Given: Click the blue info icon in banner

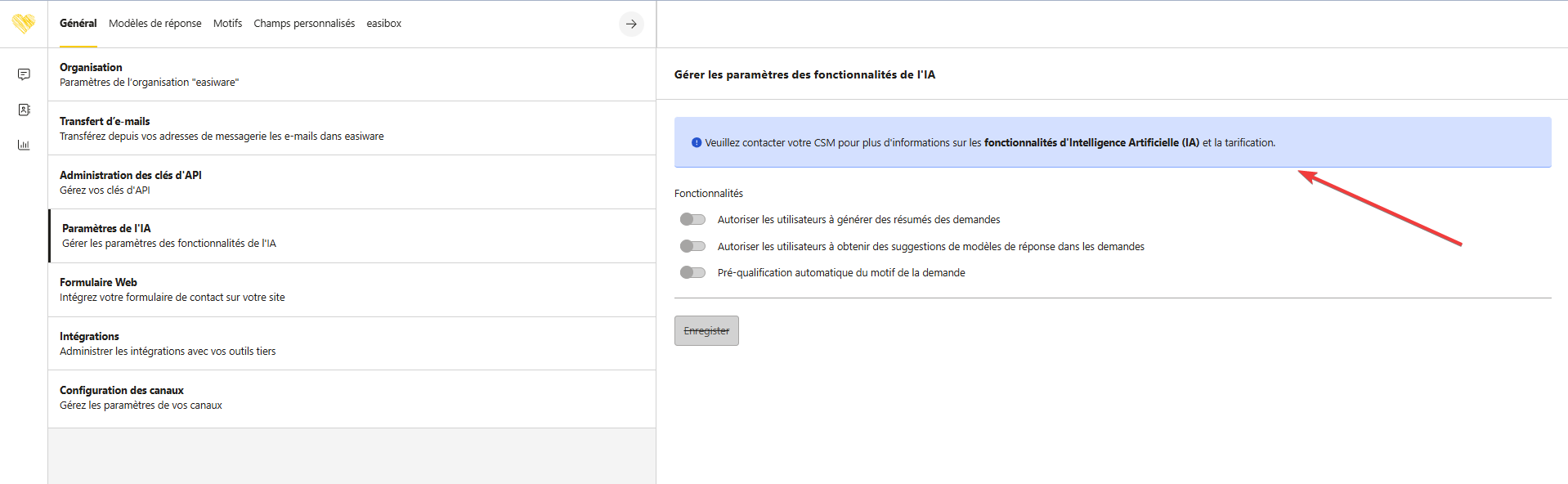Looking at the screenshot, I should pyautogui.click(x=697, y=142).
